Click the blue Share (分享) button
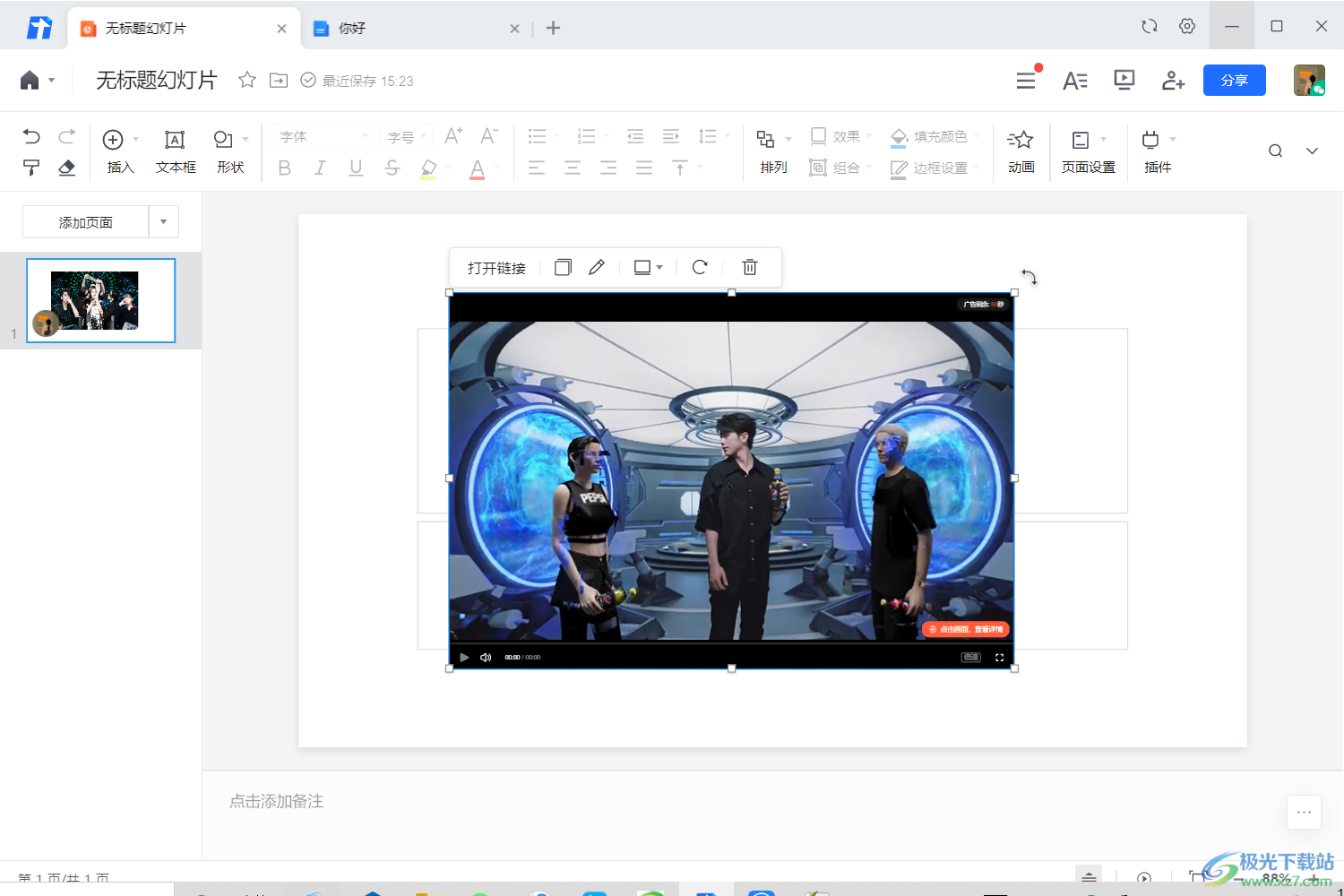Image resolution: width=1344 pixels, height=896 pixels. pyautogui.click(x=1235, y=80)
